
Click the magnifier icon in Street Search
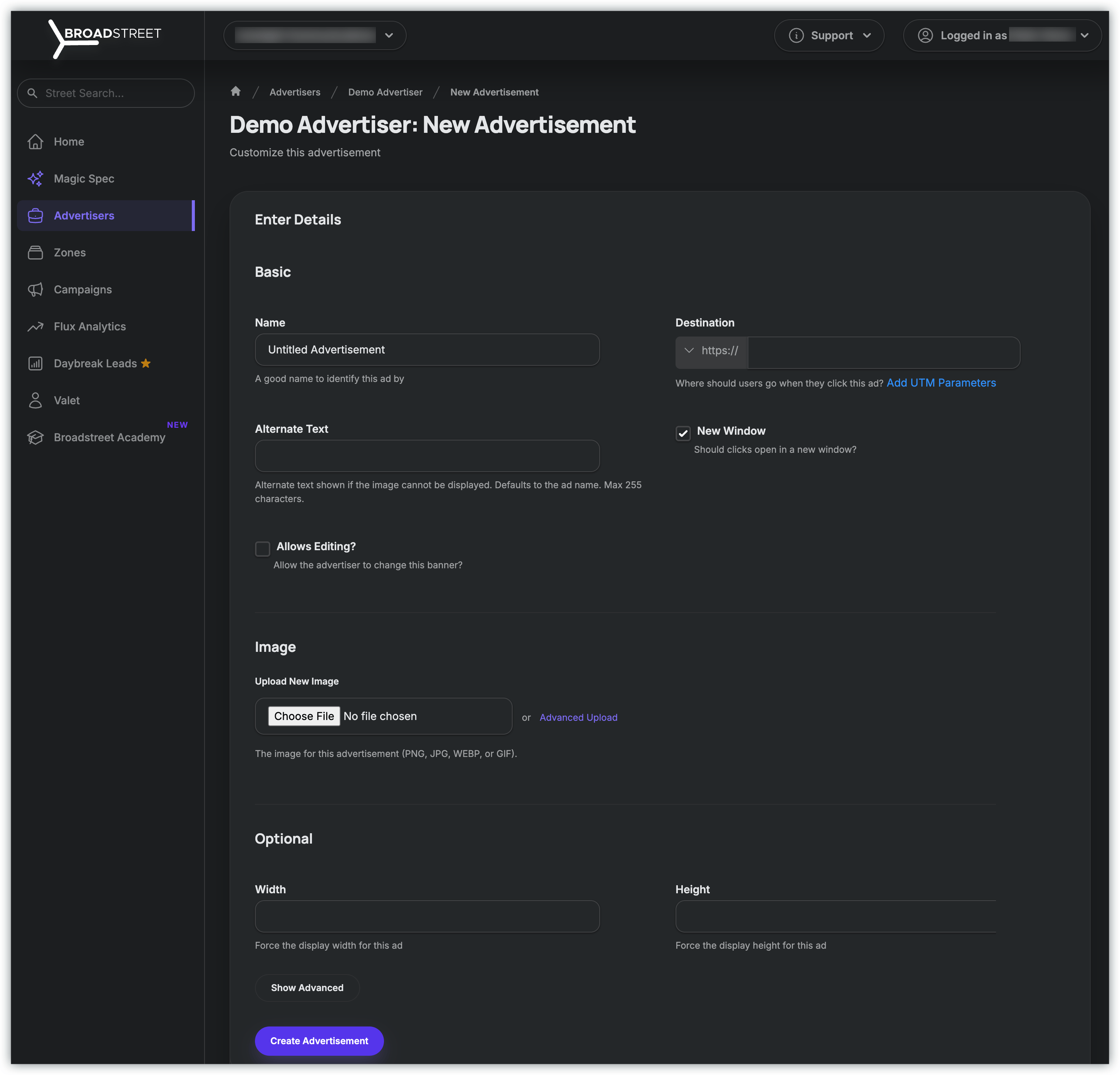point(33,93)
